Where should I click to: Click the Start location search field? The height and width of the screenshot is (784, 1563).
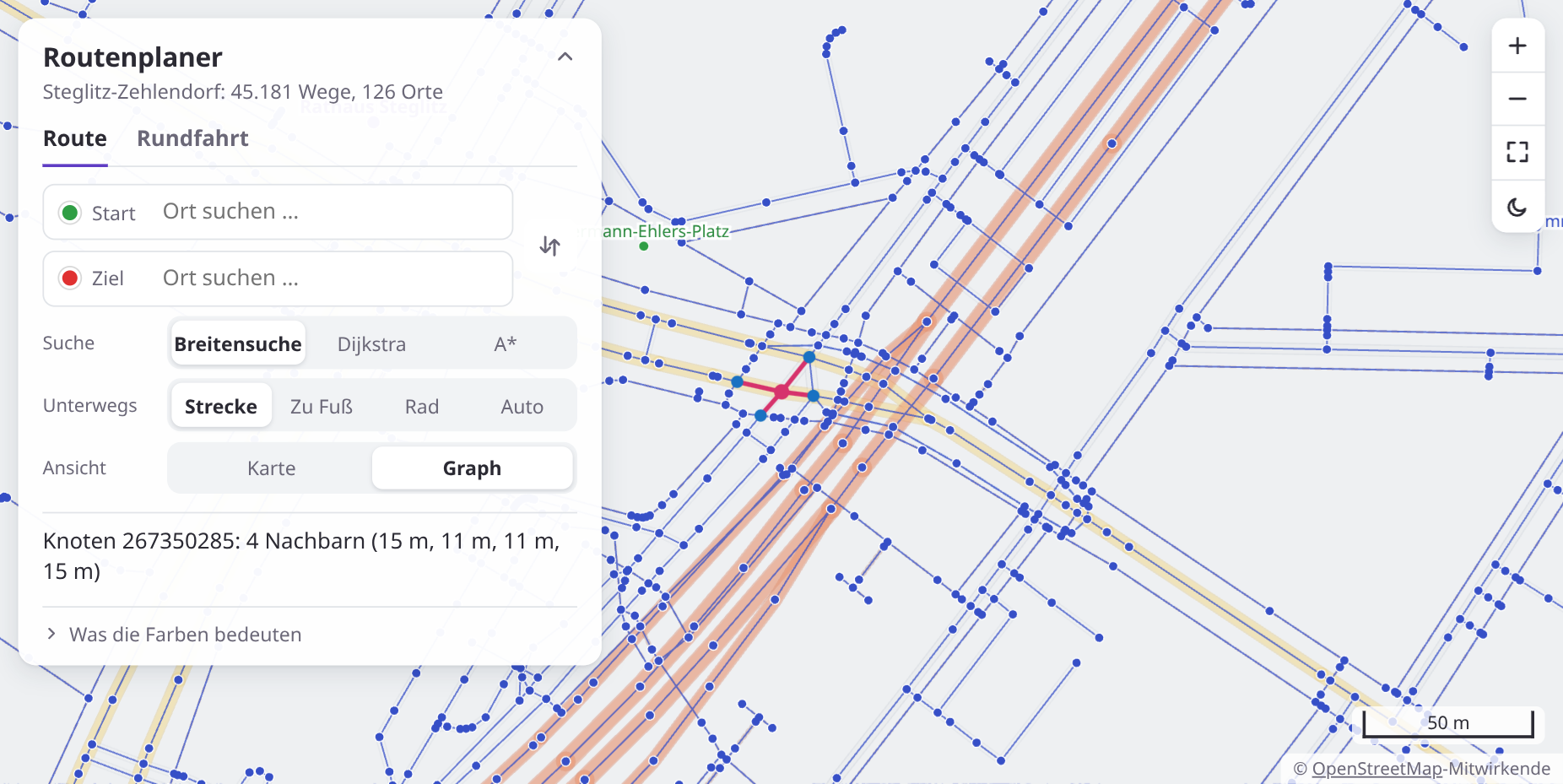pos(279,212)
